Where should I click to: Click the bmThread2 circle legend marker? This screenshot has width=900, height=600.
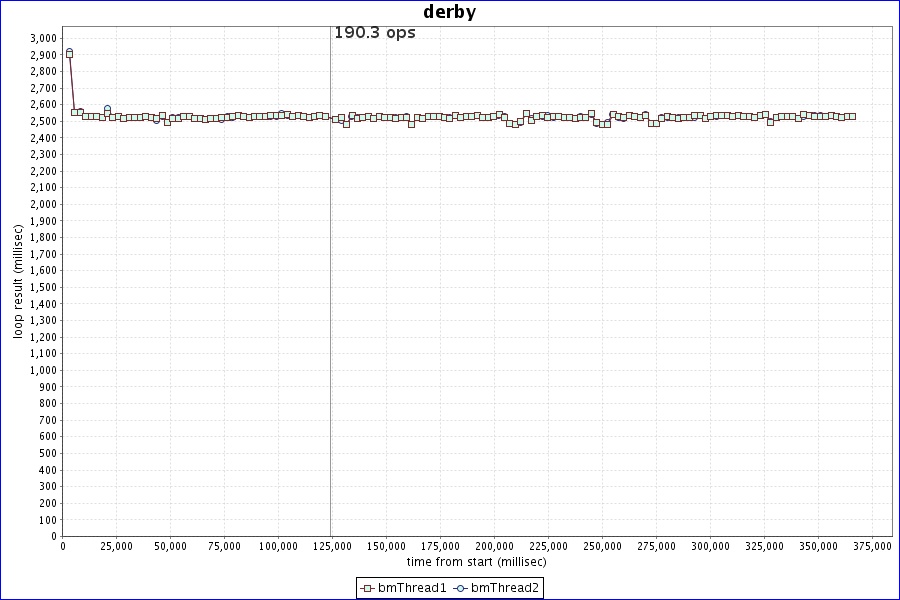click(x=460, y=588)
